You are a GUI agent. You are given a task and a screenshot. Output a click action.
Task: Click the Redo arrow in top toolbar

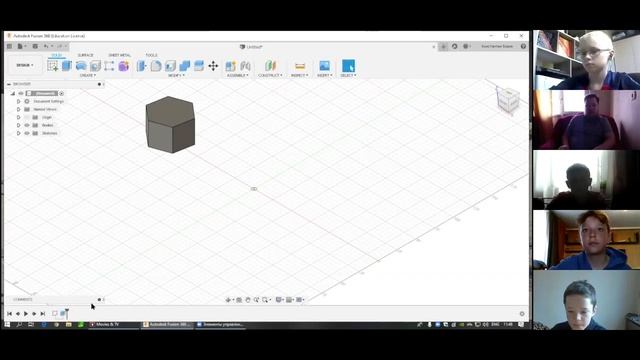(x=60, y=47)
